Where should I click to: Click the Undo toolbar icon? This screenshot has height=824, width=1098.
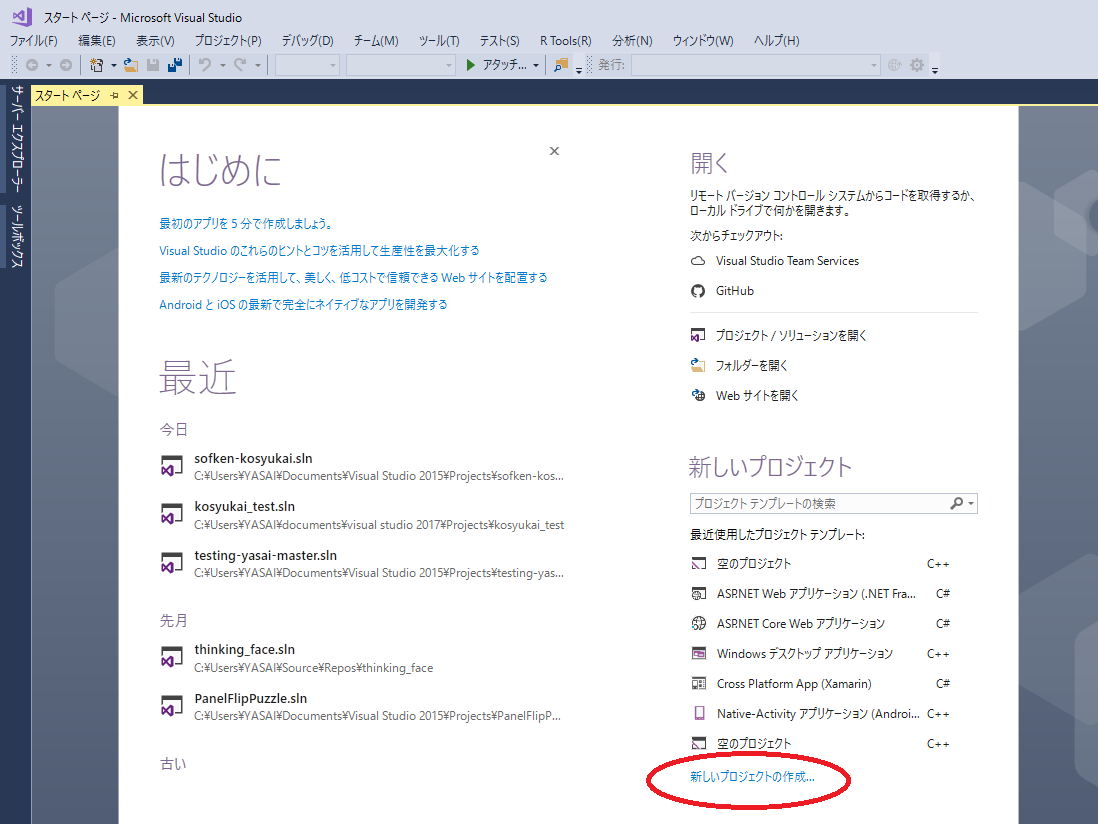click(204, 65)
